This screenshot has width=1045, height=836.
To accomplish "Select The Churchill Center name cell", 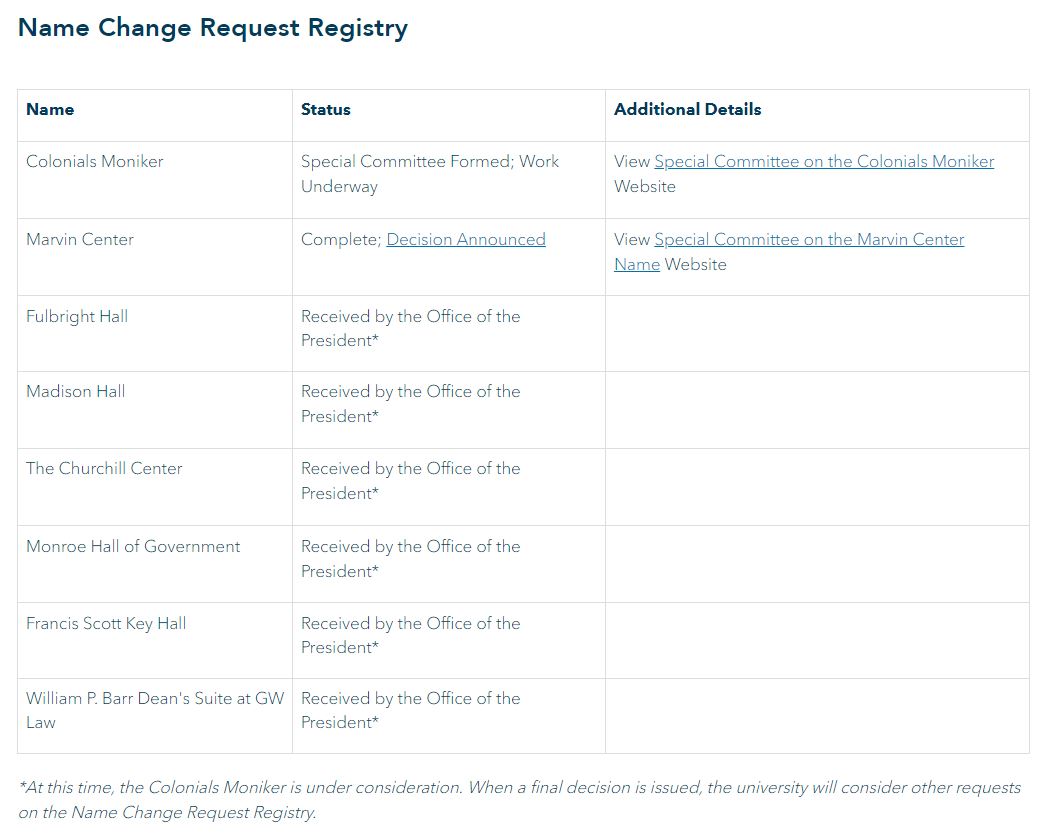I will click(104, 469).
